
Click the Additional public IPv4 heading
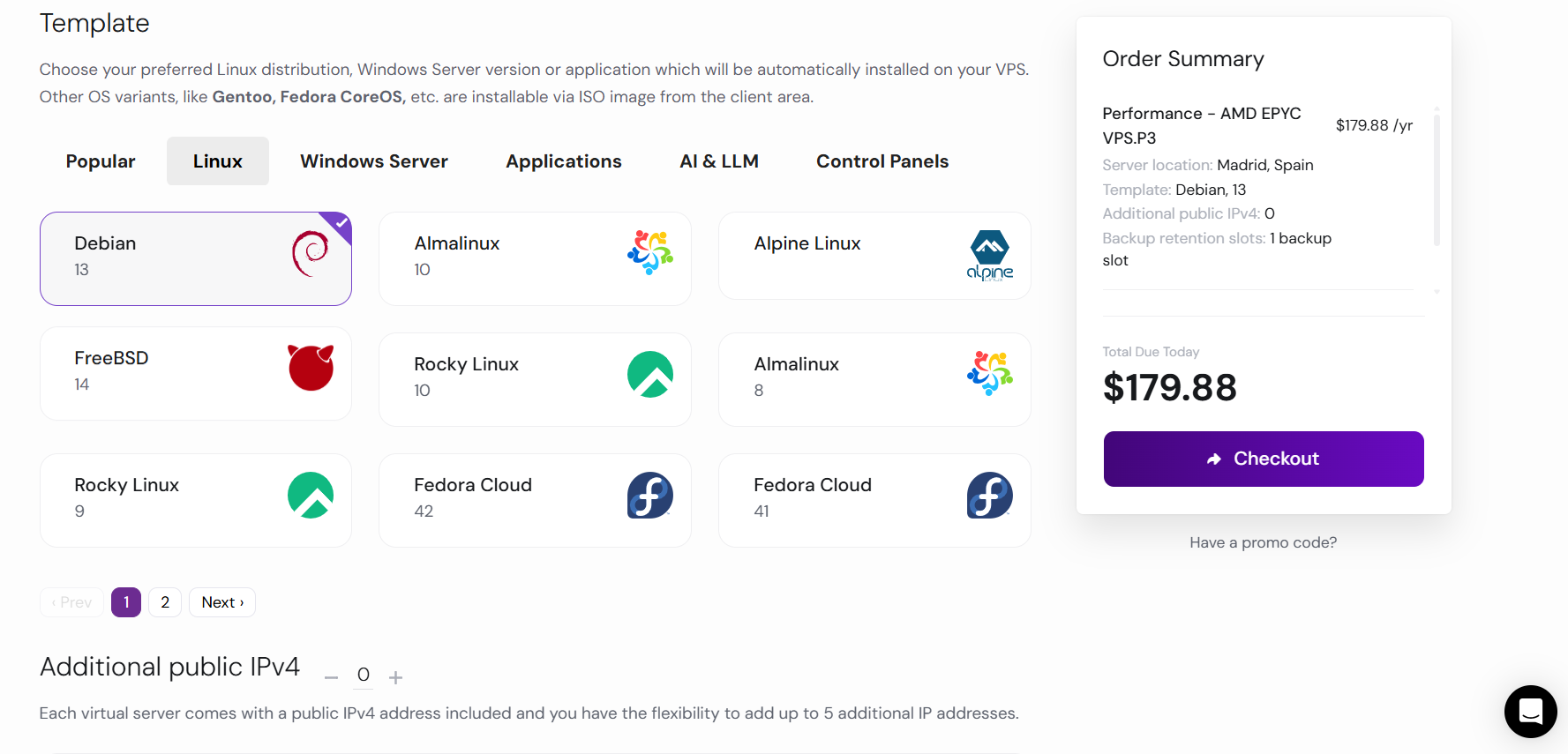pos(170,667)
